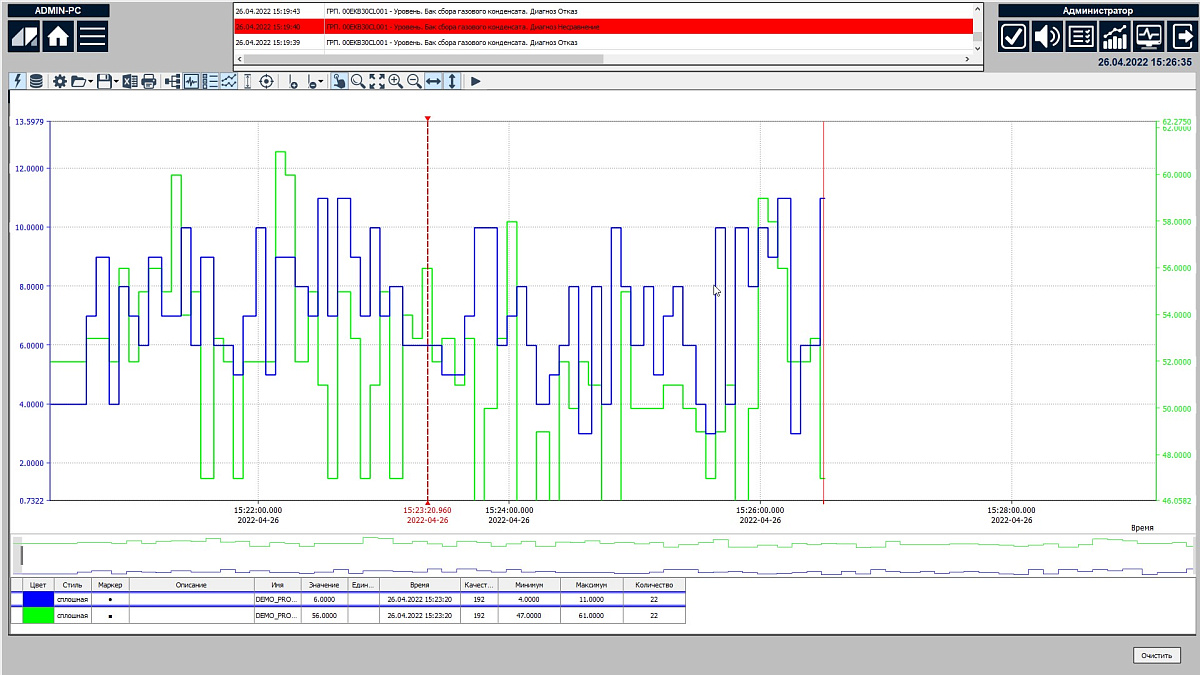The width and height of the screenshot is (1200, 675).
Task: Select the red highlighted alarm row
Action: [602, 27]
